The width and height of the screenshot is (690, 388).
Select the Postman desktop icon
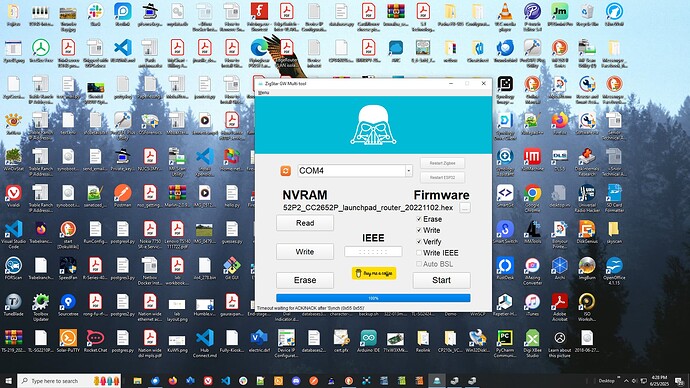click(x=122, y=196)
